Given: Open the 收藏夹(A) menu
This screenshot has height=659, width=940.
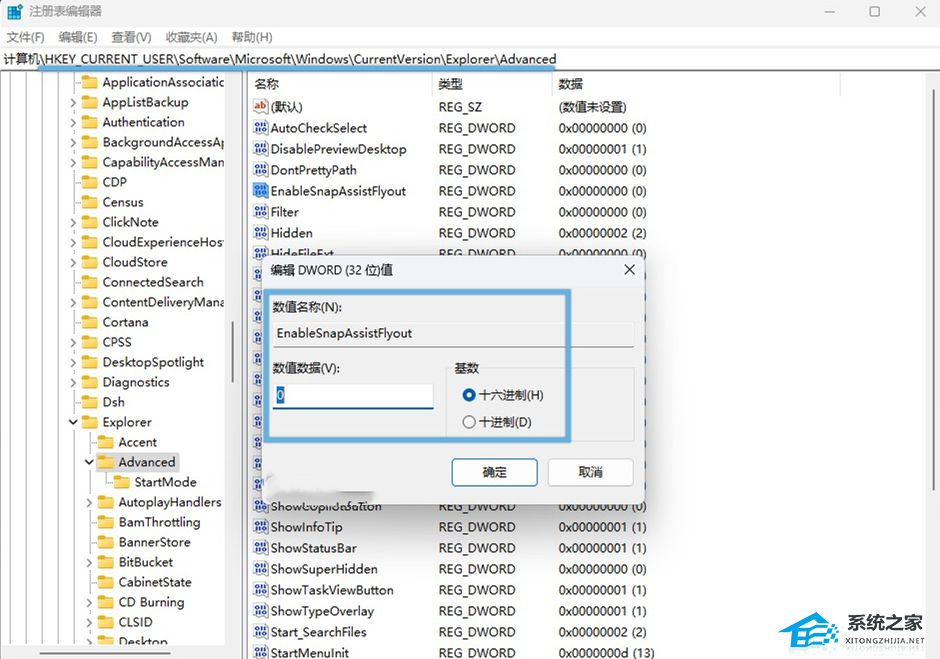Looking at the screenshot, I should click(x=191, y=37).
